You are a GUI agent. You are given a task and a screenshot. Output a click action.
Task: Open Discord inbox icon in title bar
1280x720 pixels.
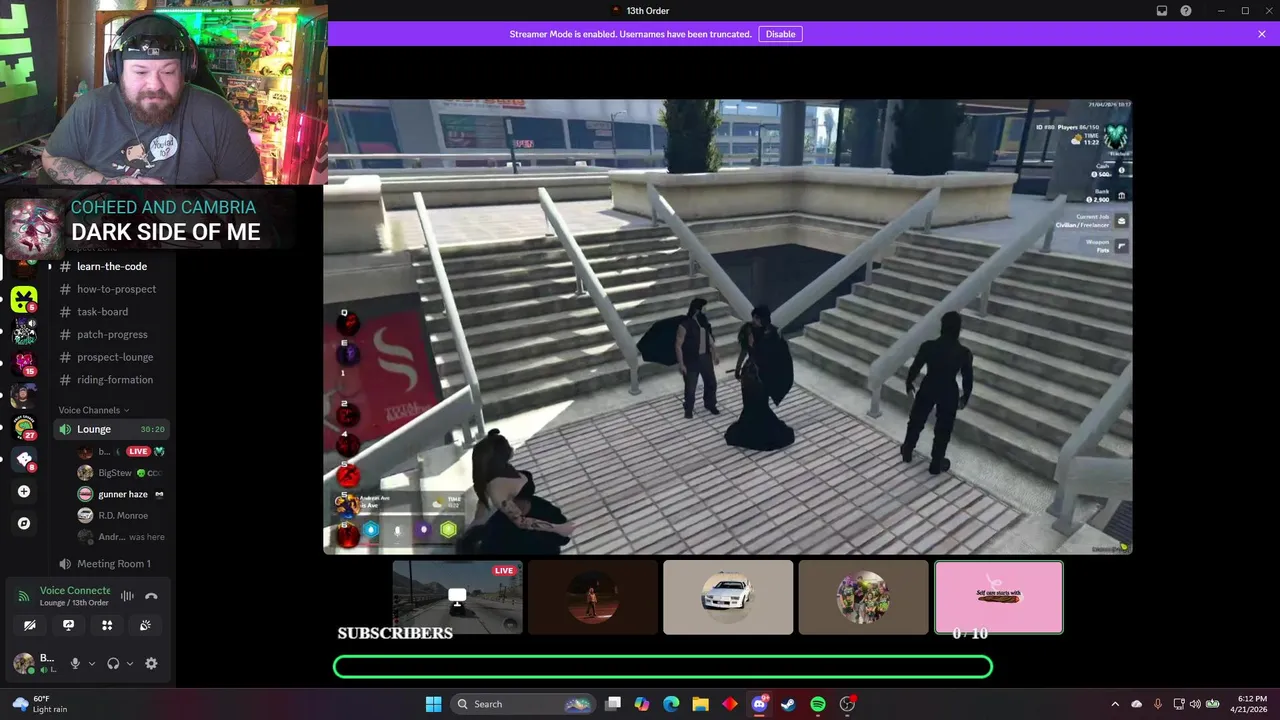[1162, 11]
